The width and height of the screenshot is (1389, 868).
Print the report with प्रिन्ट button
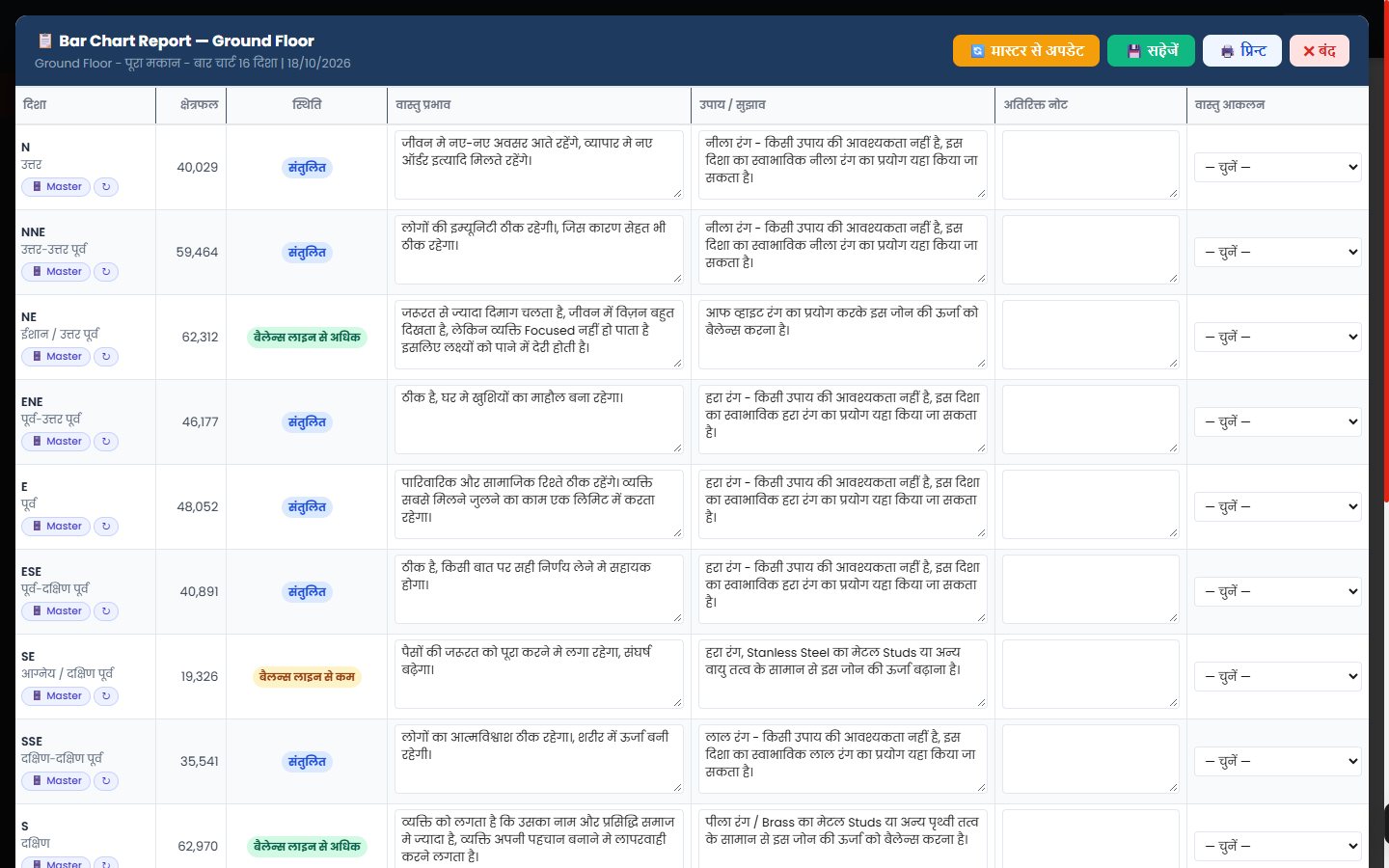(x=1242, y=51)
